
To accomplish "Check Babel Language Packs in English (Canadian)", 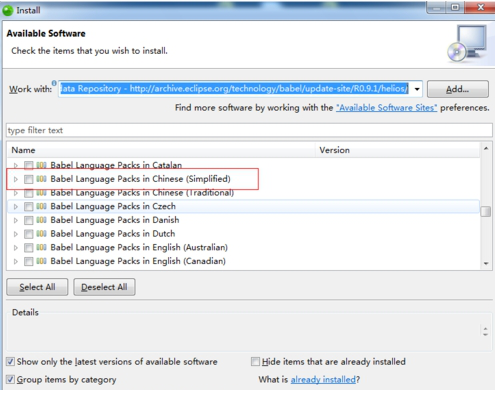I will pos(29,261).
